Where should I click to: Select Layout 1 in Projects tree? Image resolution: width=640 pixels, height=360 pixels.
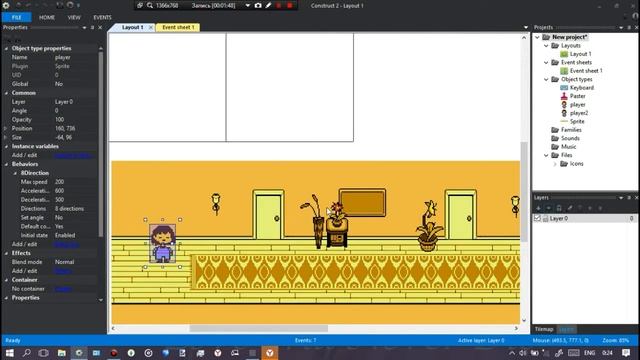tap(580, 54)
